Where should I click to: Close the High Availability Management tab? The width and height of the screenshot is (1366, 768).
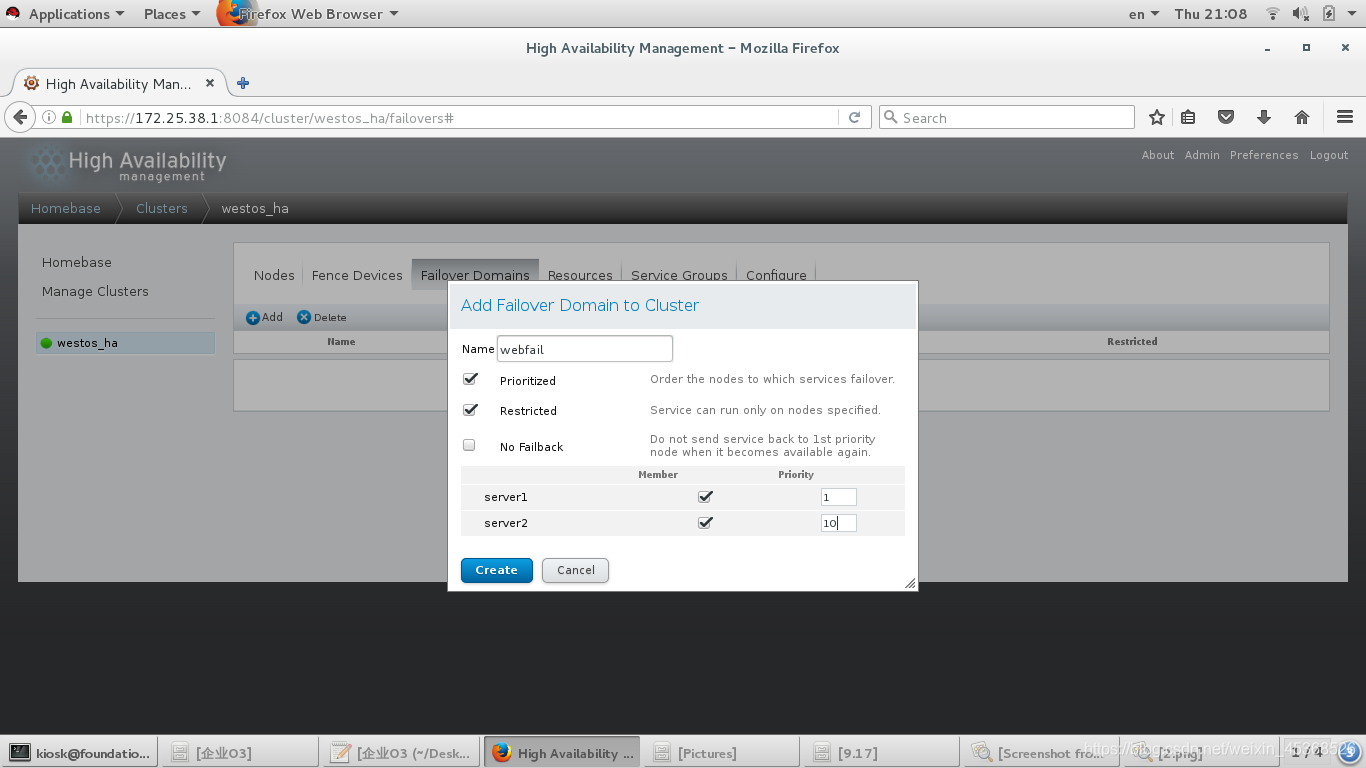pos(210,83)
